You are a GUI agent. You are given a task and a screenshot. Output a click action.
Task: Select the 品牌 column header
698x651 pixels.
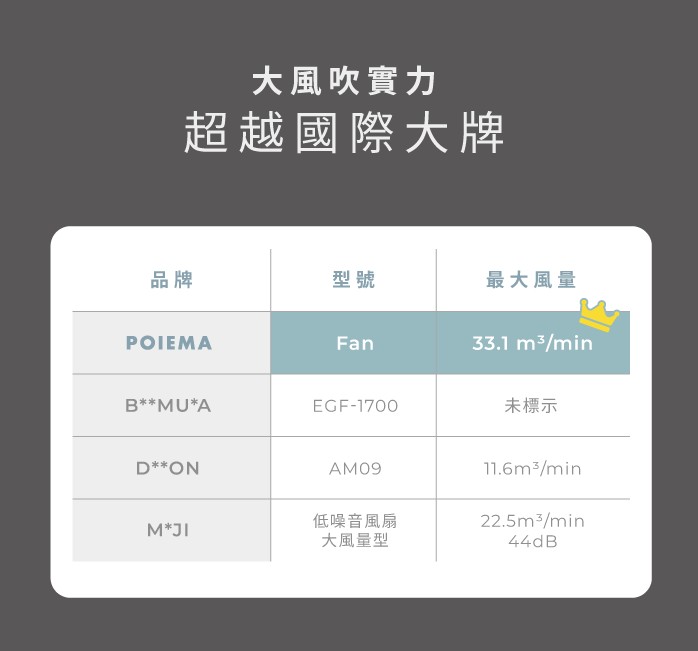point(171,280)
